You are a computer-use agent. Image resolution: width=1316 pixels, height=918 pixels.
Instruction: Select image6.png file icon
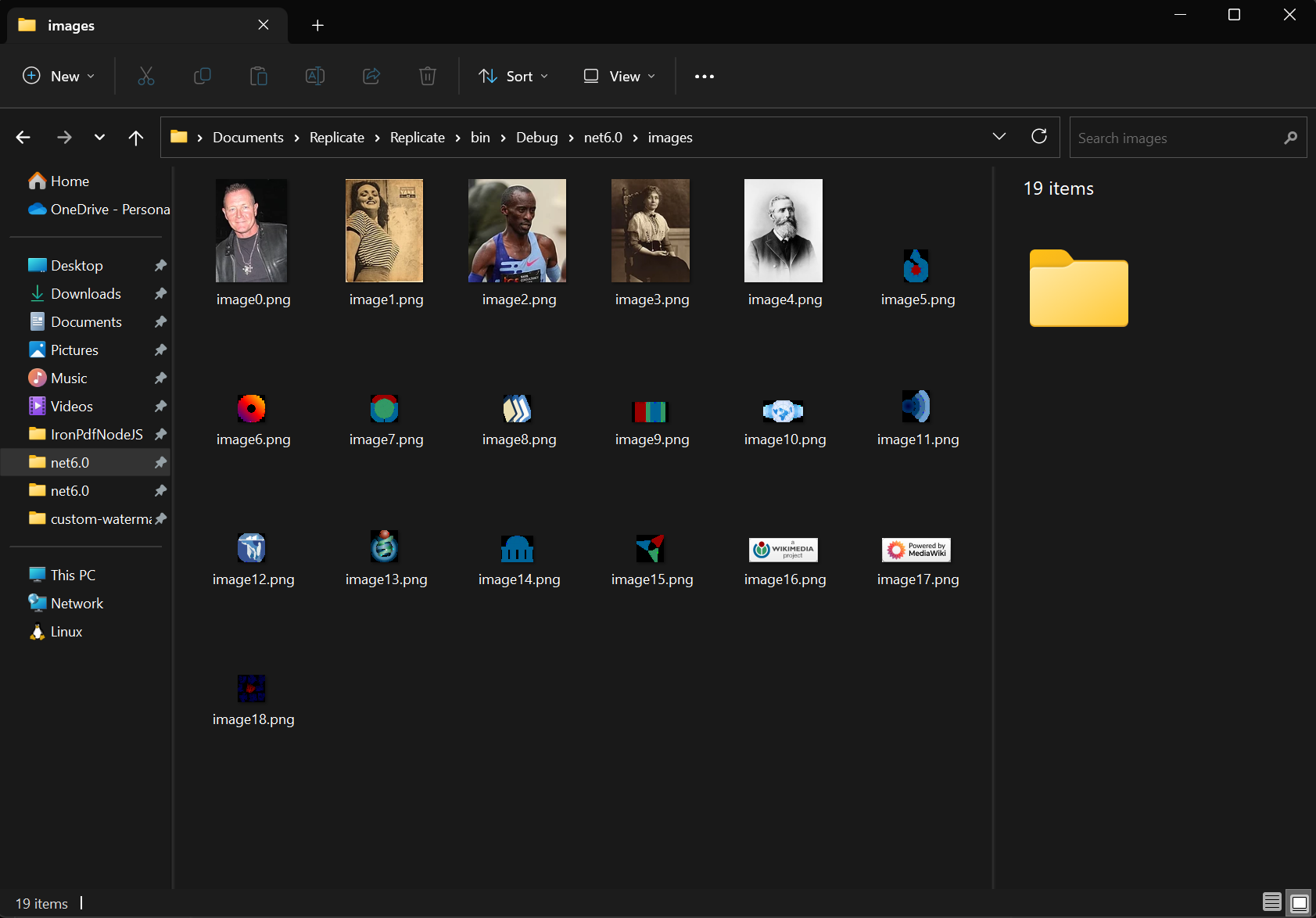(252, 408)
